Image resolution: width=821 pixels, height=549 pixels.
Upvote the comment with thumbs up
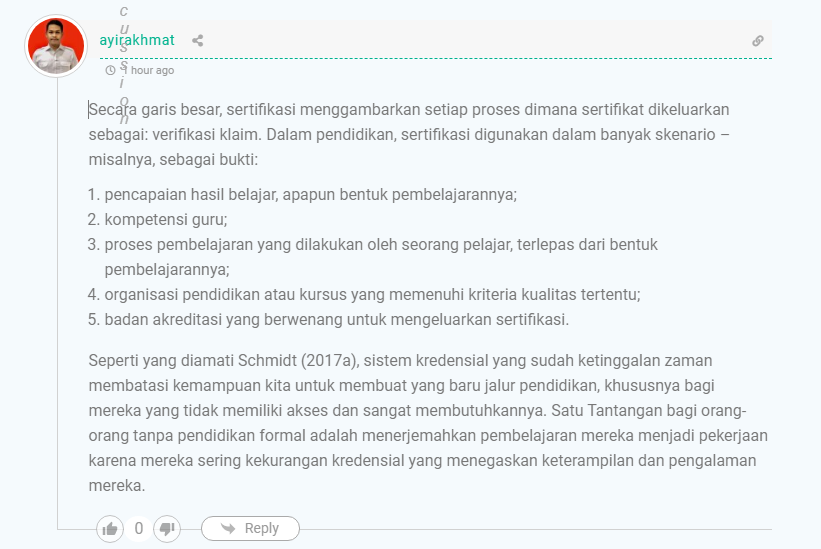pyautogui.click(x=110, y=529)
